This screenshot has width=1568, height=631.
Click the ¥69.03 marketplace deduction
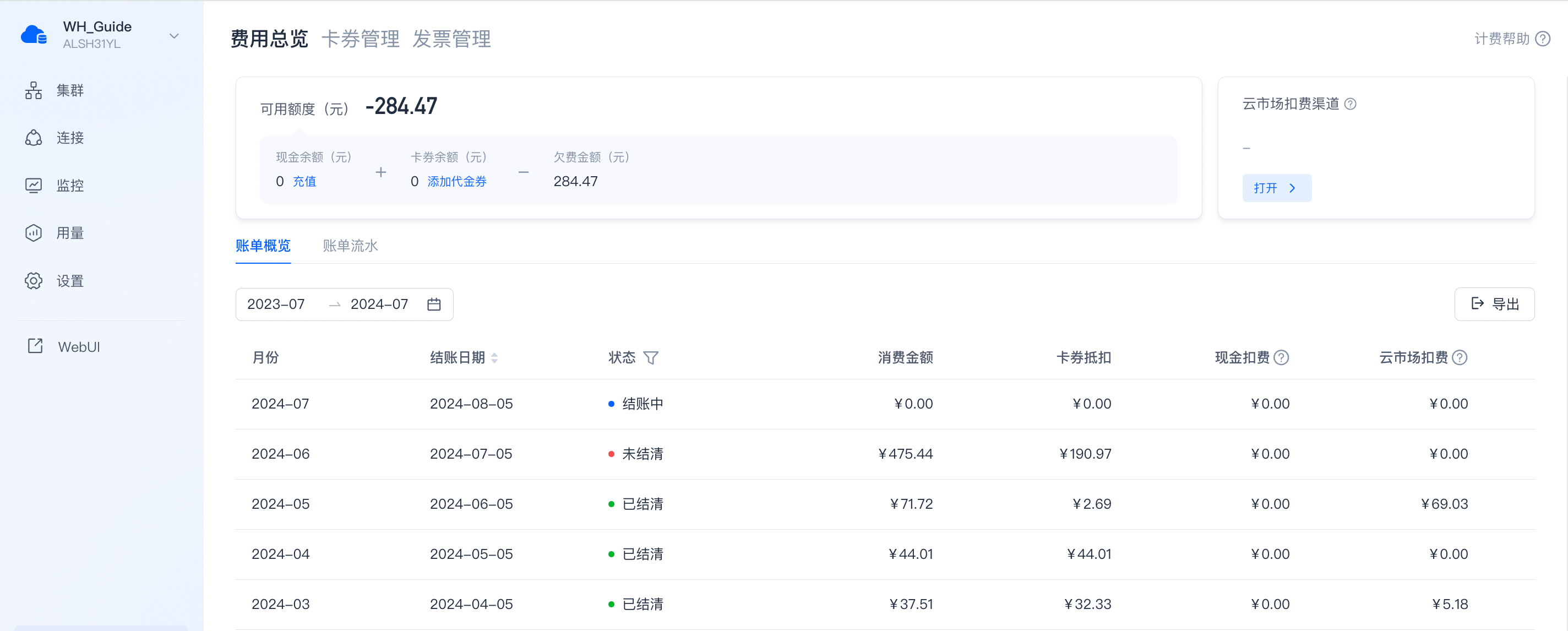pos(1445,504)
